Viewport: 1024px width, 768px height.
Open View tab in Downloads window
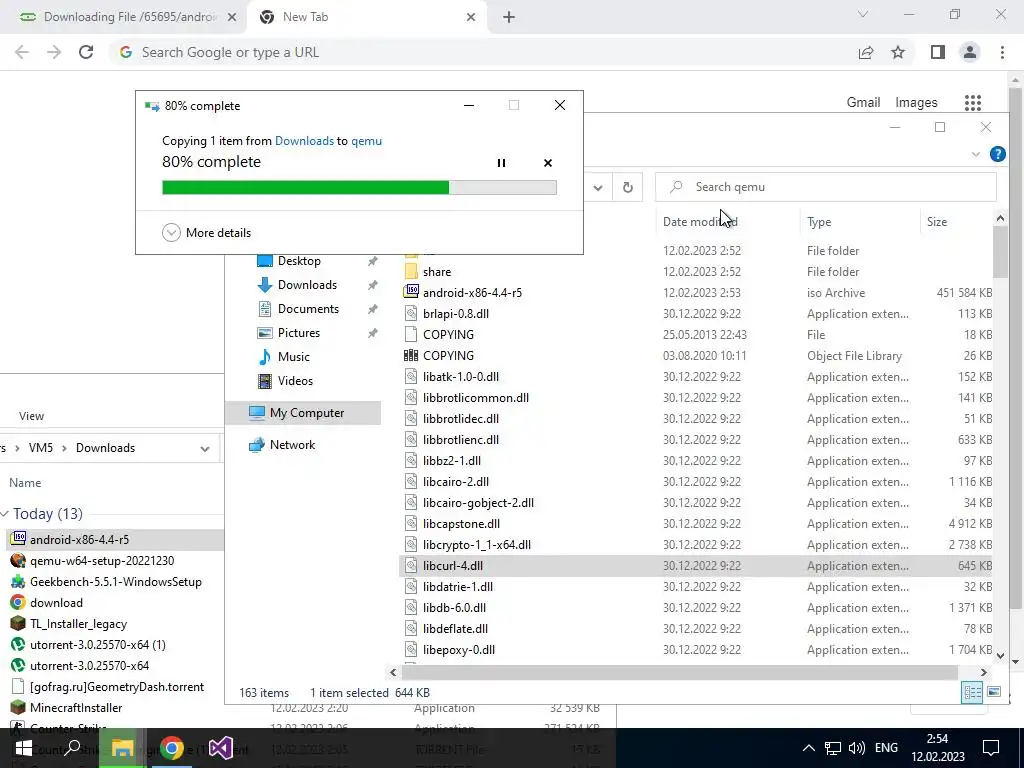(x=31, y=416)
